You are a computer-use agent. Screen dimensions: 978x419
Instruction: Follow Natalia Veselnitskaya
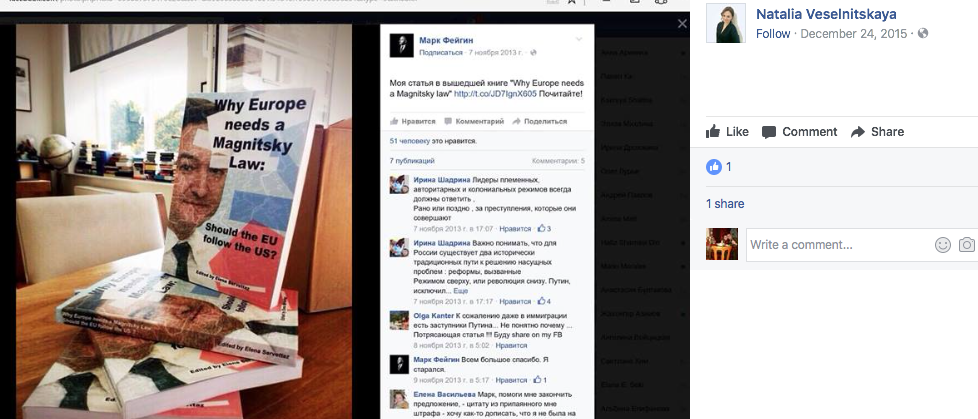click(x=773, y=34)
